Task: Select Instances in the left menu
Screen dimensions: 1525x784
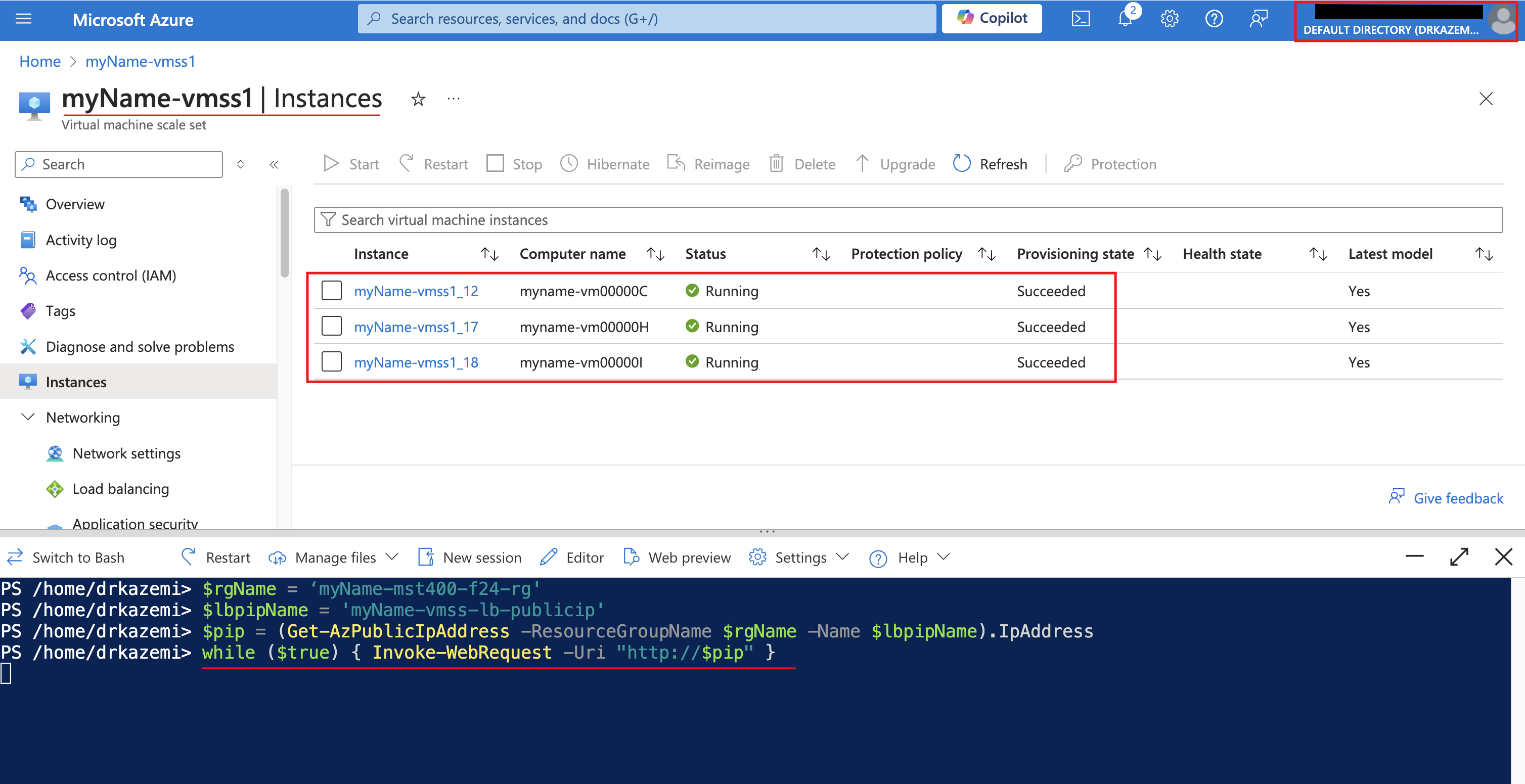Action: [139, 382]
